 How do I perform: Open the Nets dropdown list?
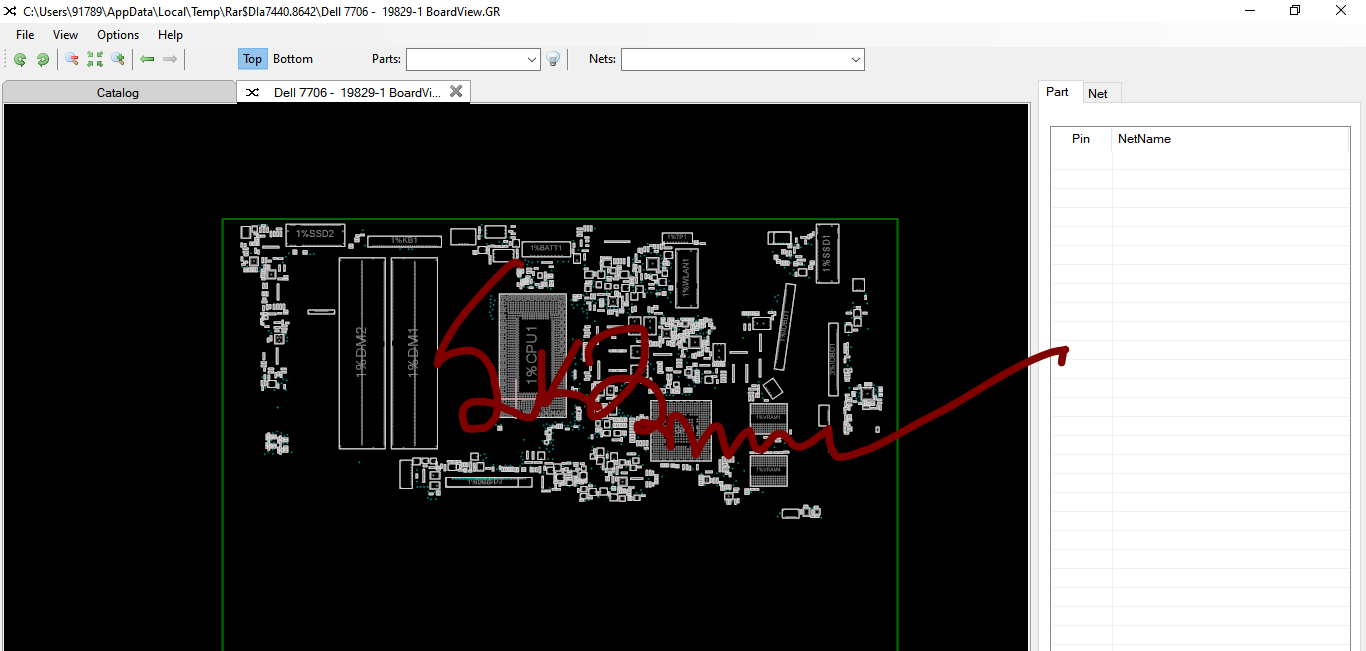[x=855, y=60]
